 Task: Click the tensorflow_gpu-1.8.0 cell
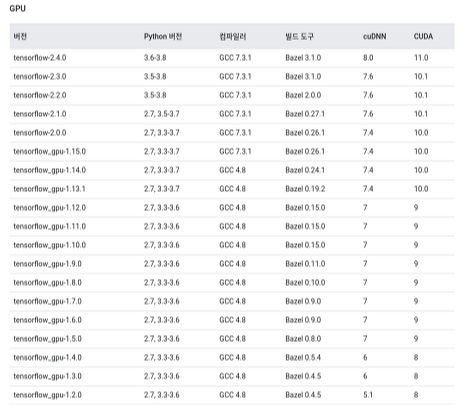(47, 283)
